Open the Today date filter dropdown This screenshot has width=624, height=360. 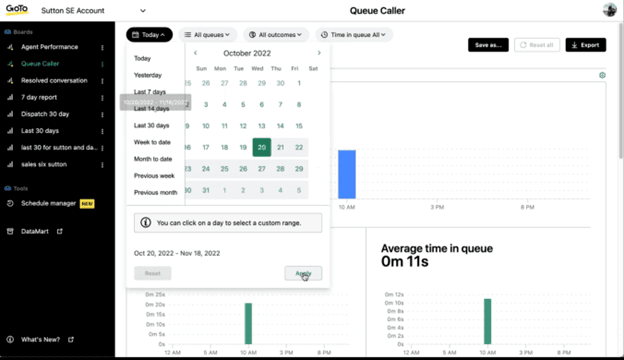[149, 35]
